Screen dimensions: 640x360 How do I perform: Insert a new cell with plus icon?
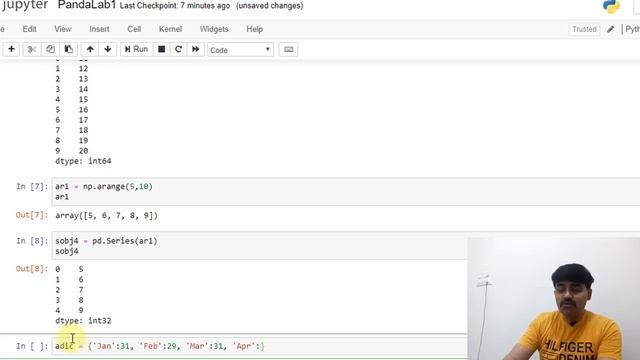click(11, 49)
